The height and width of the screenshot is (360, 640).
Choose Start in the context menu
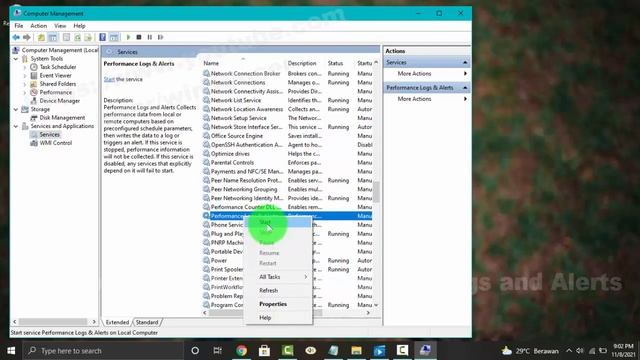click(279, 222)
